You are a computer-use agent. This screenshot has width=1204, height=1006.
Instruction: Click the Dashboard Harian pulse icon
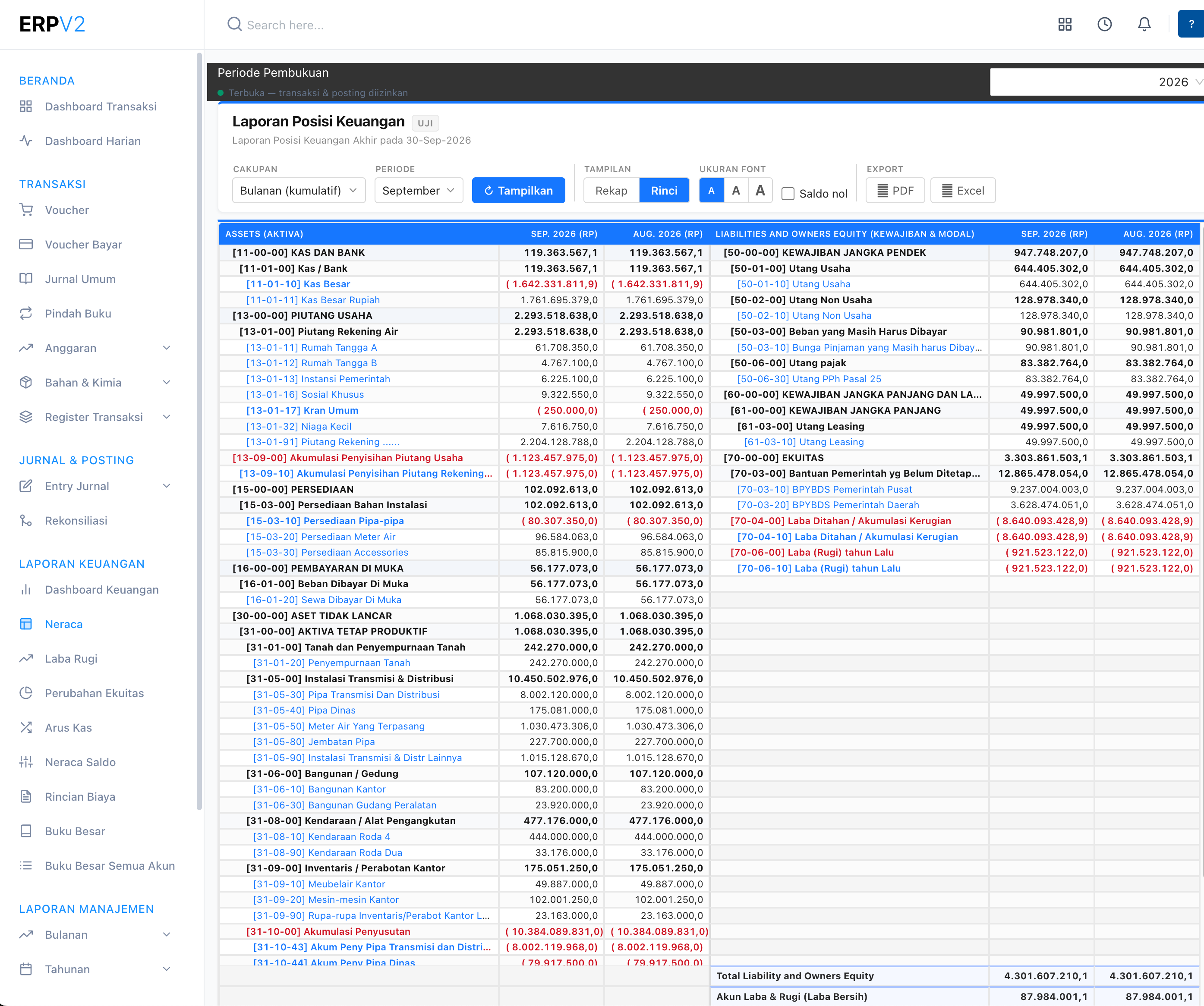(26, 141)
